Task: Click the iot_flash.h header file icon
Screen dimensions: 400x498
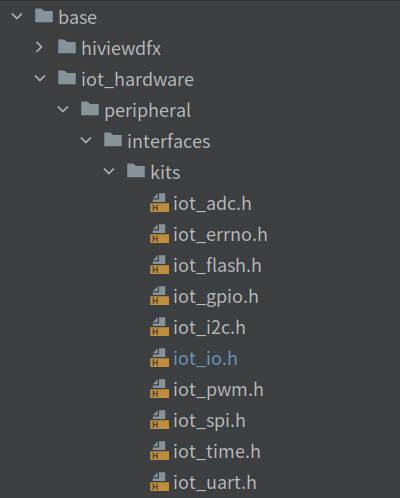Action: tap(159, 265)
